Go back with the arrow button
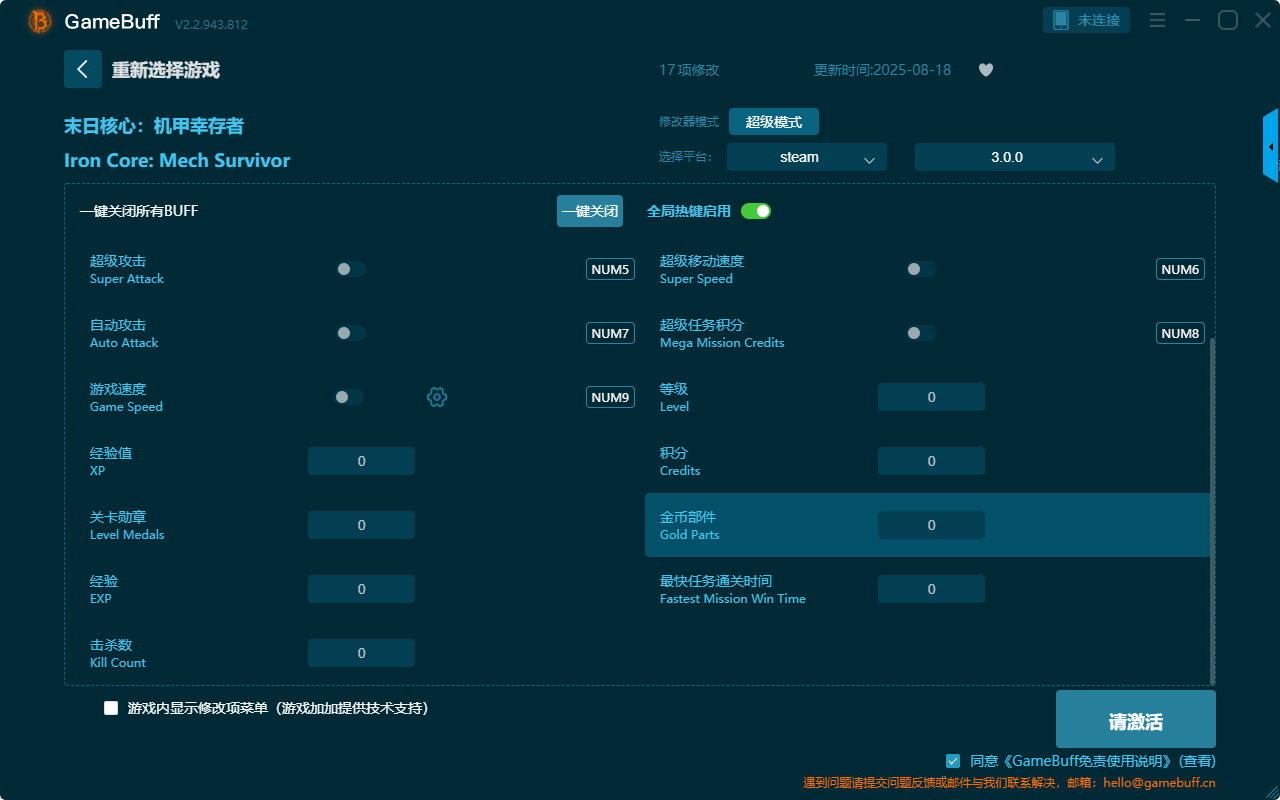 tap(83, 69)
